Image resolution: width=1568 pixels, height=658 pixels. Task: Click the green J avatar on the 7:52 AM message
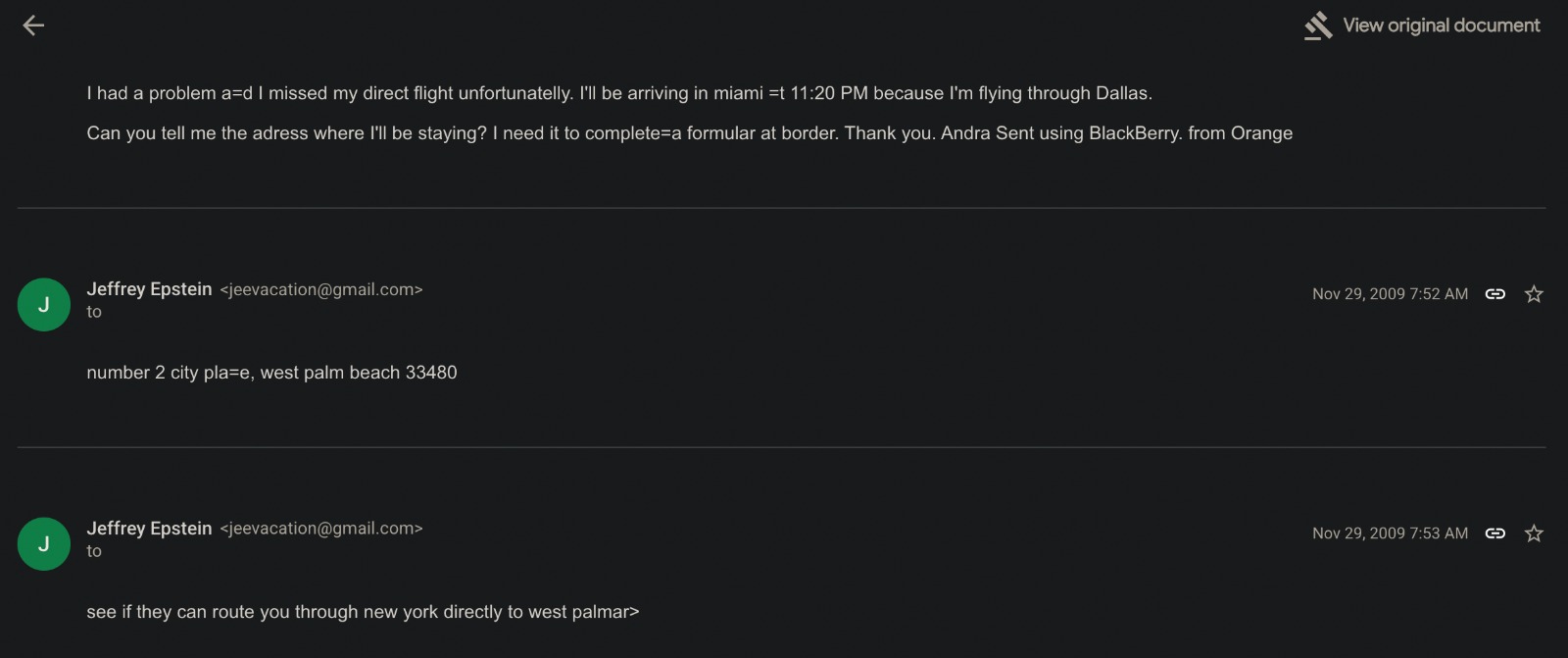coord(44,304)
